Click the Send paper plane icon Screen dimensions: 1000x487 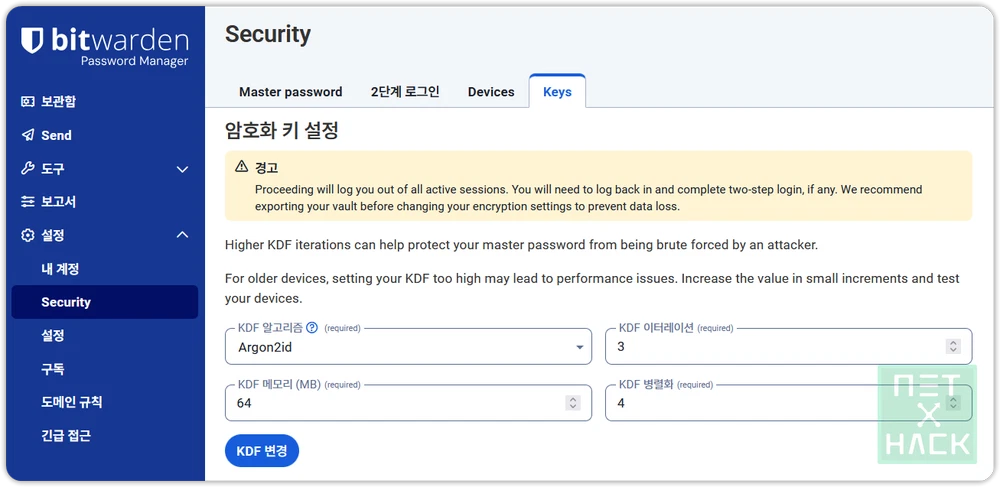pyautogui.click(x=27, y=135)
